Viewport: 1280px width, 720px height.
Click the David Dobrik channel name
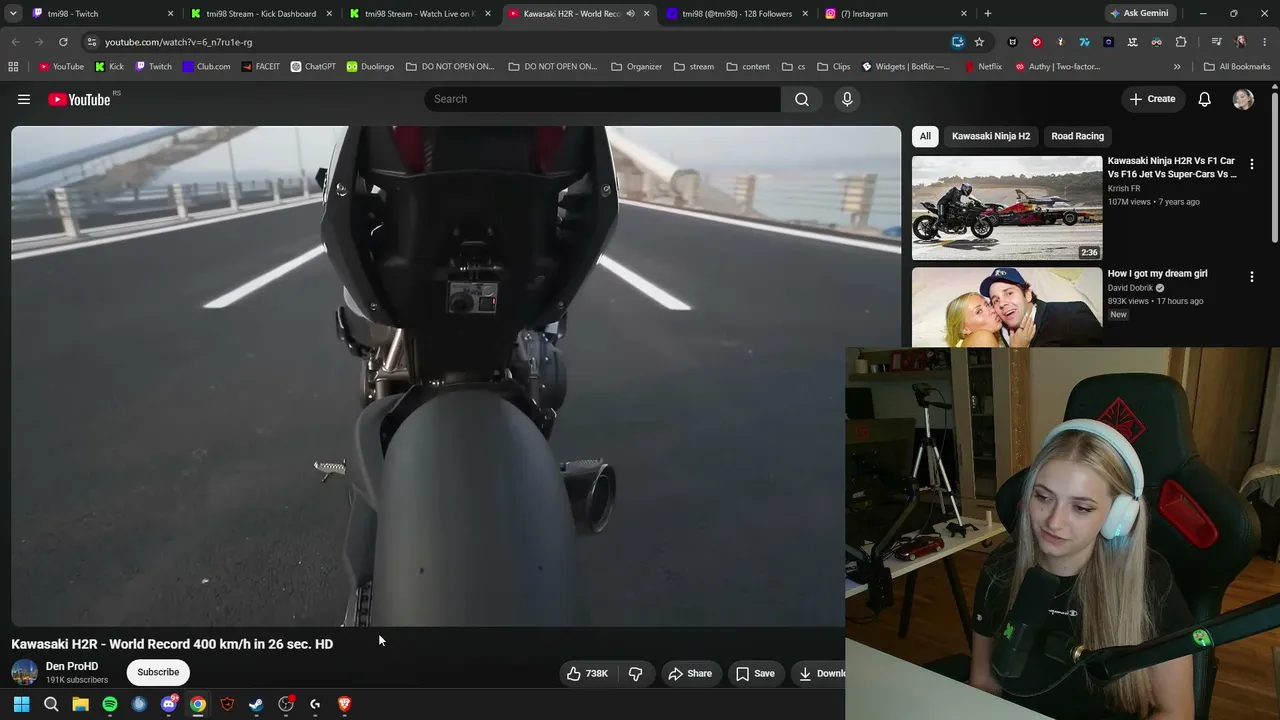pos(1130,288)
